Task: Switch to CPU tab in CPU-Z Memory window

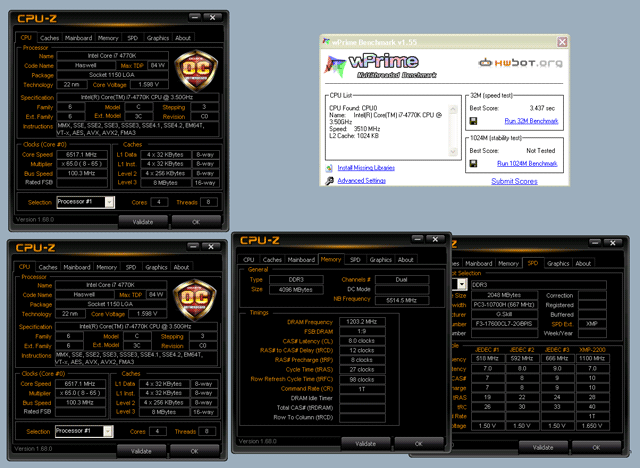Action: coord(249,260)
